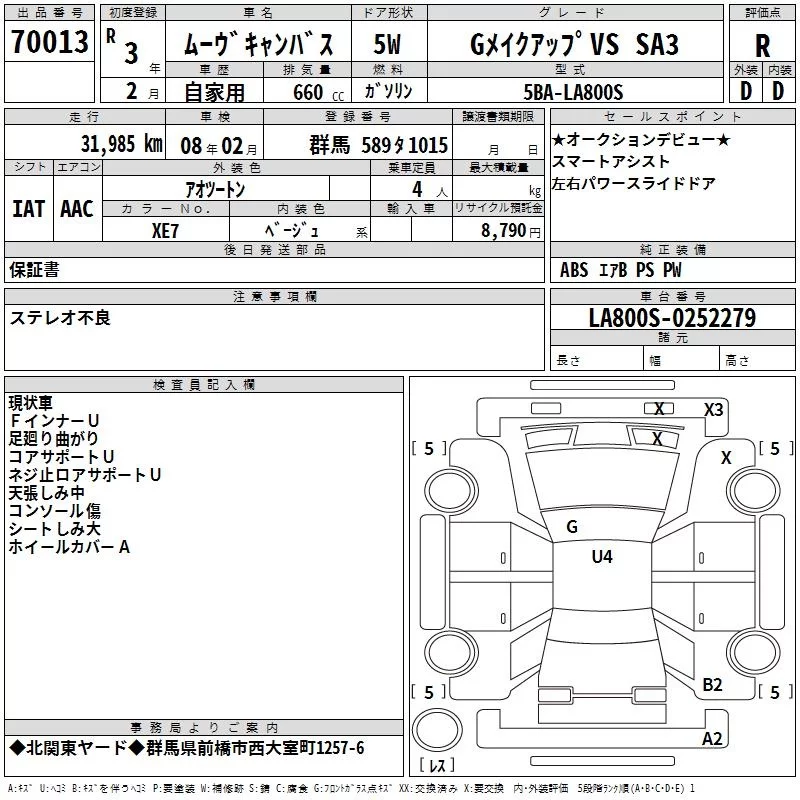
Task: Click inspector note '足廻り曲がり'
Action: (x=53, y=439)
